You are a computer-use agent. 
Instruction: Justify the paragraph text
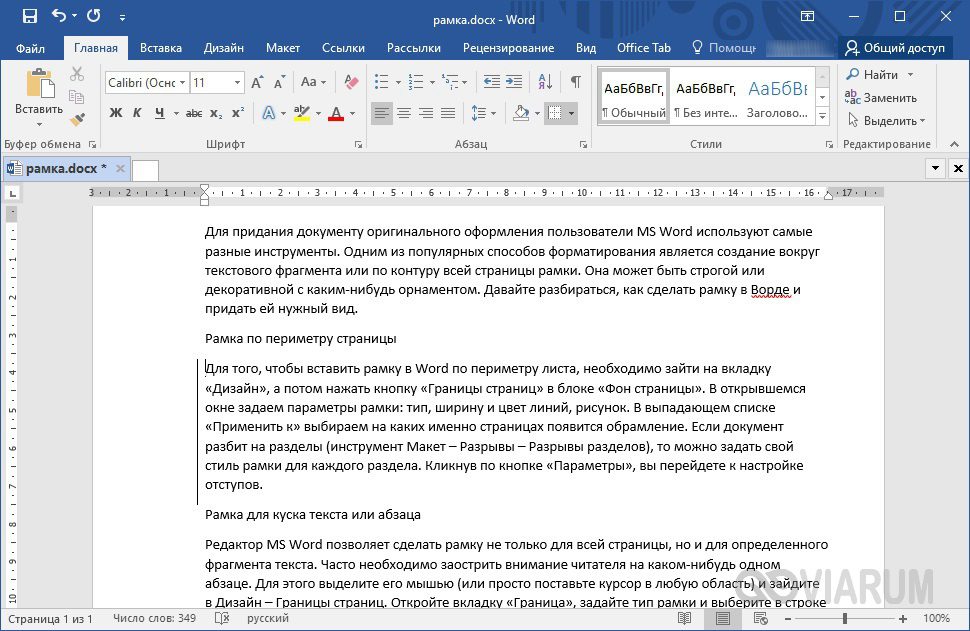pyautogui.click(x=448, y=113)
